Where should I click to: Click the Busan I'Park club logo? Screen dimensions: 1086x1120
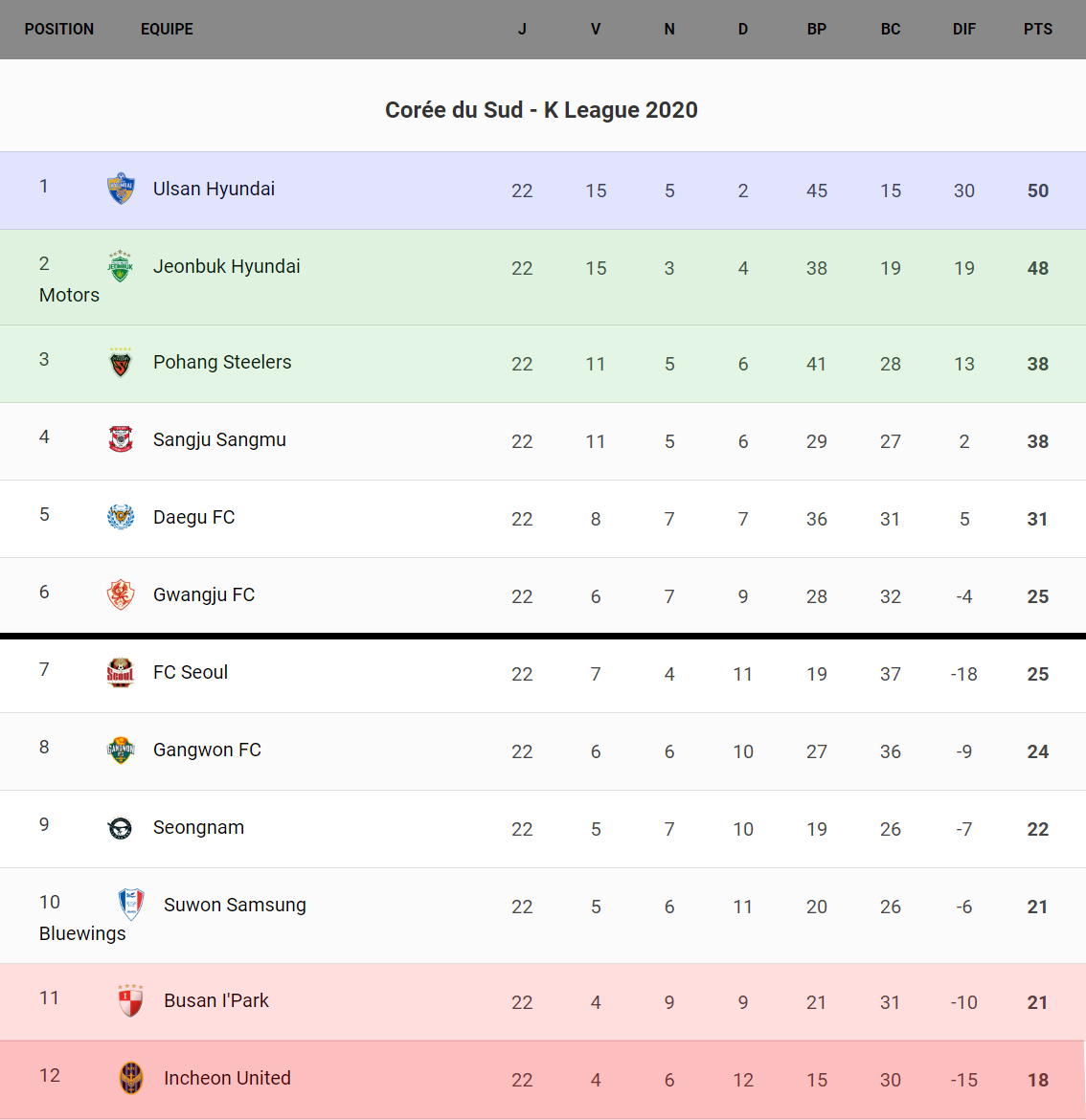(x=131, y=1000)
